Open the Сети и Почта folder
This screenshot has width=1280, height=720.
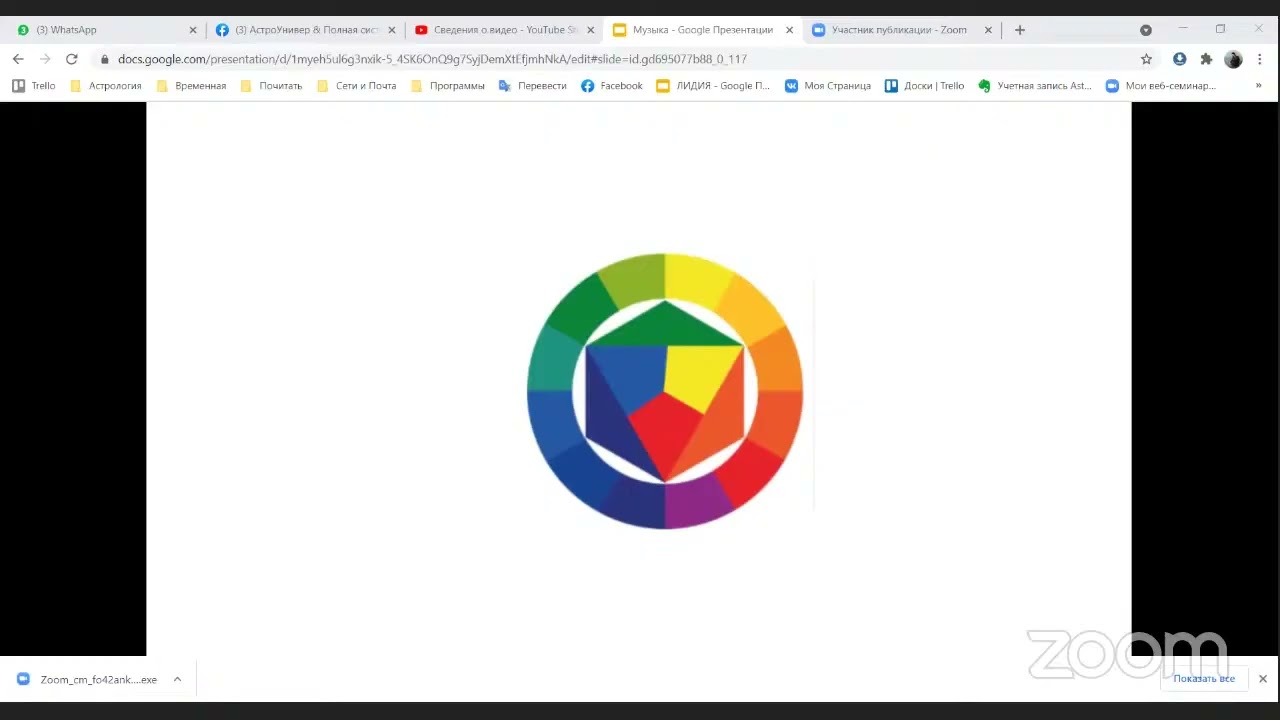click(x=356, y=86)
